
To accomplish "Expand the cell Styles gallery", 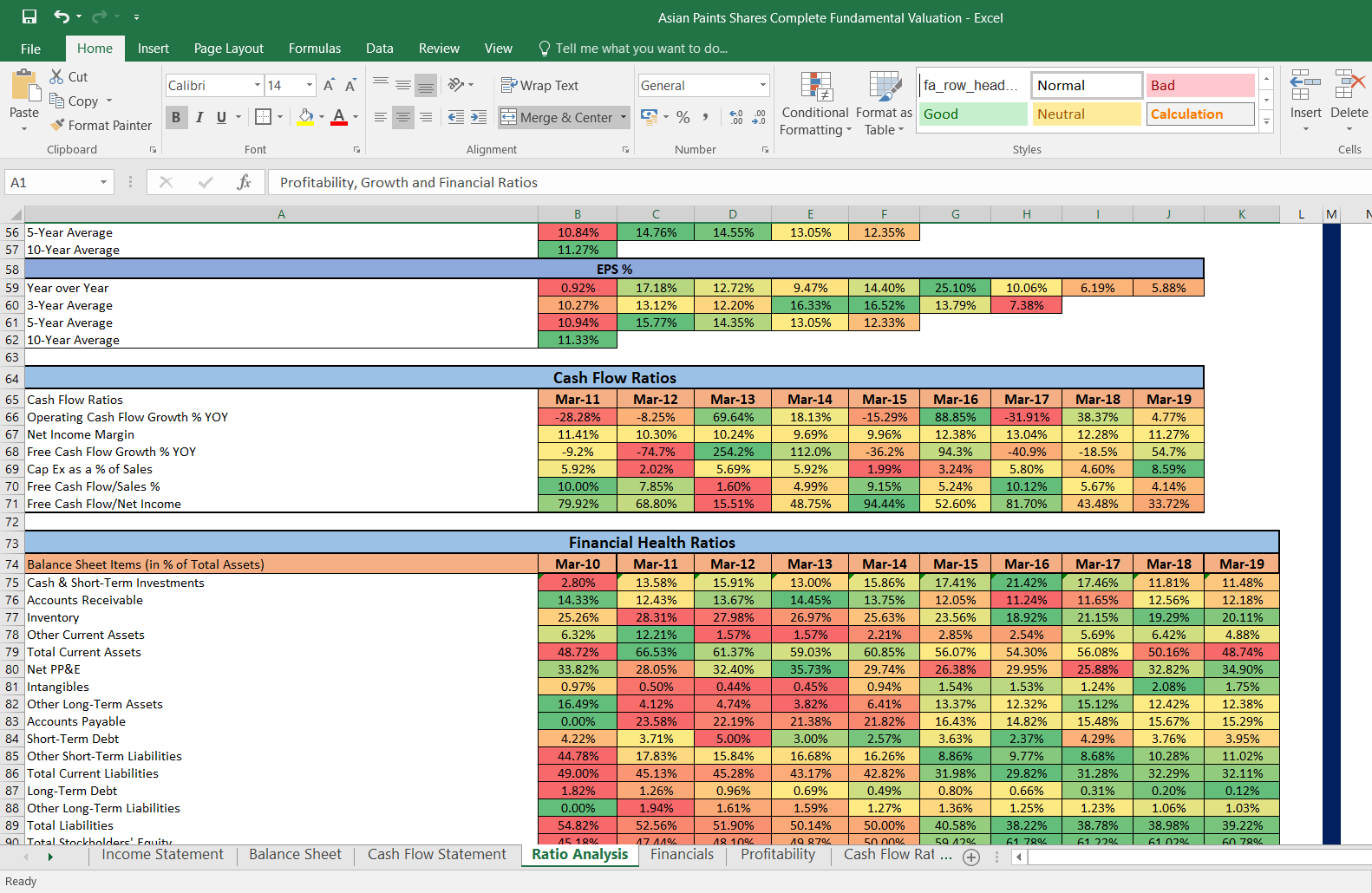I will click(x=1266, y=122).
